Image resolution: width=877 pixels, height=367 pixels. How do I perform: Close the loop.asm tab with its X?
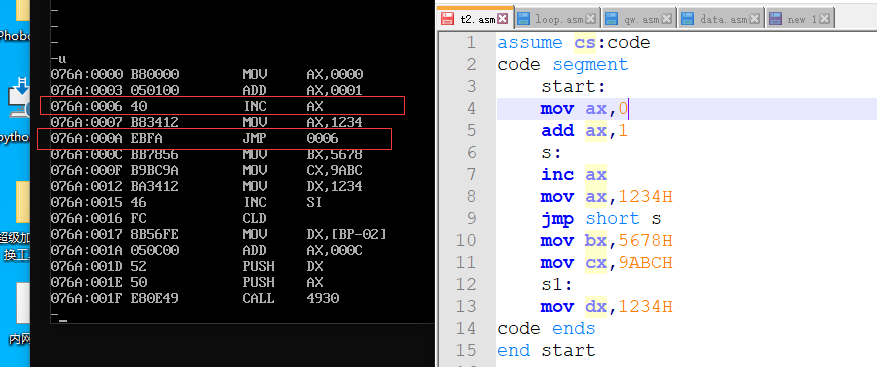[x=591, y=19]
